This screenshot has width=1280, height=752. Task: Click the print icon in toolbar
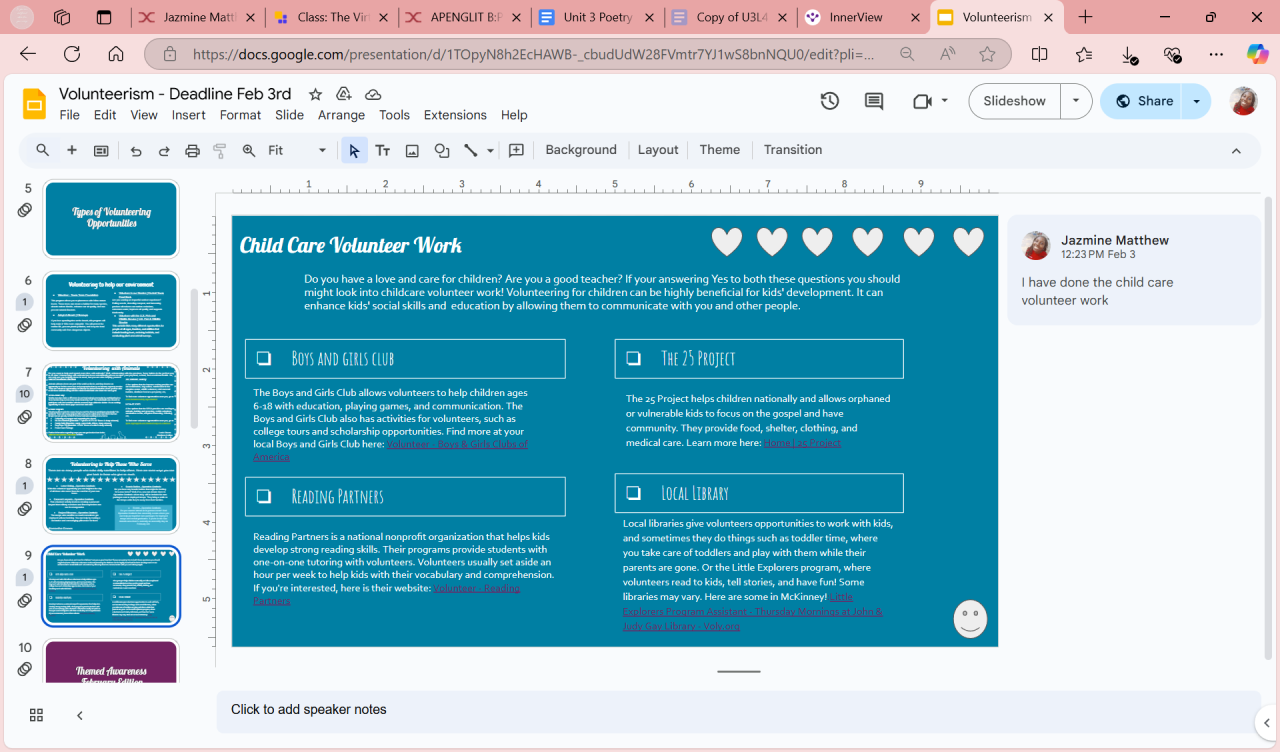coord(193,151)
